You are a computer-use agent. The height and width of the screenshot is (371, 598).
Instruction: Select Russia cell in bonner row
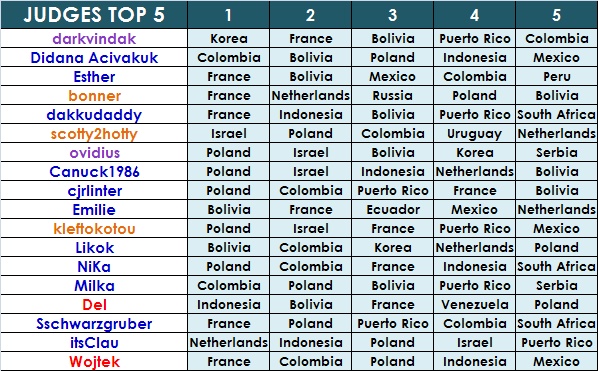coord(392,96)
